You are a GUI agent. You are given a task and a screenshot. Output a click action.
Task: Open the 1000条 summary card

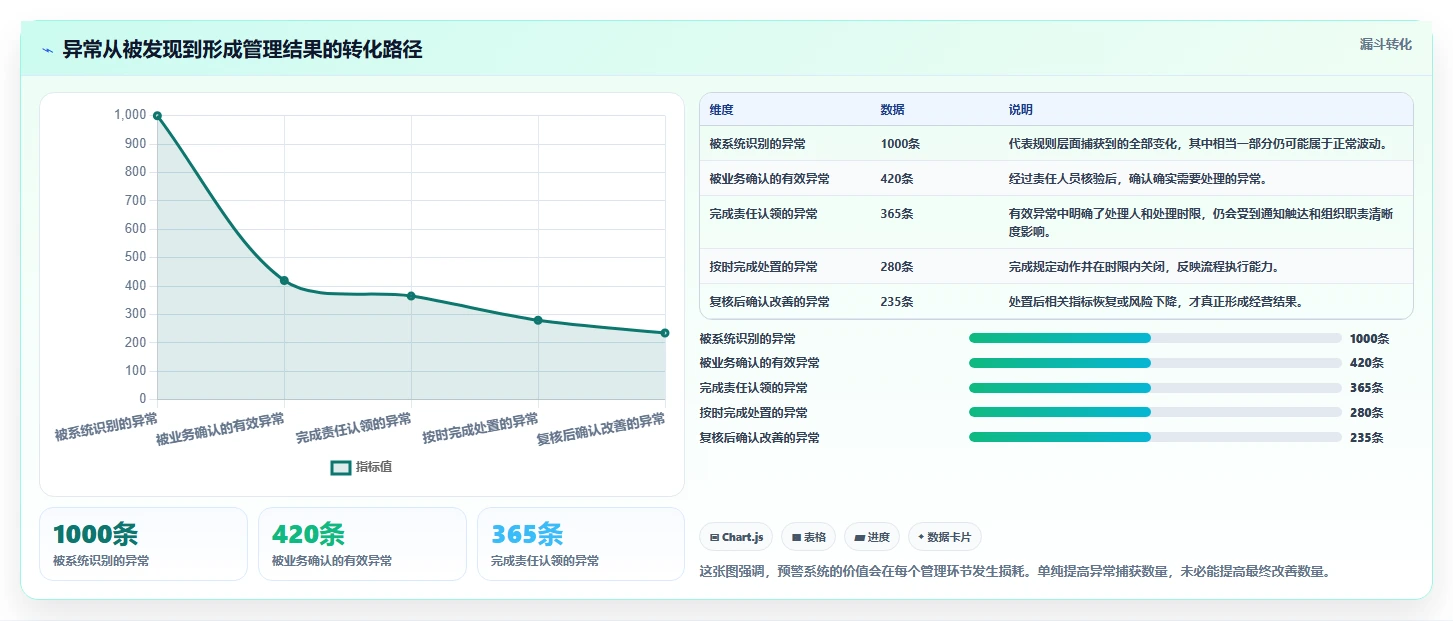coord(143,544)
